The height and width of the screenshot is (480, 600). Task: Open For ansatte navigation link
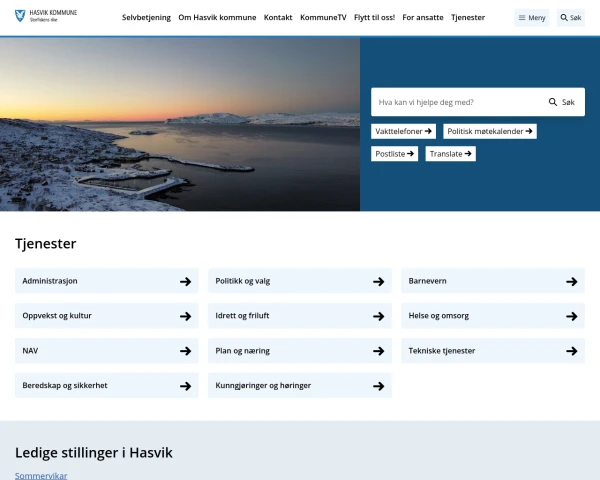click(x=423, y=18)
